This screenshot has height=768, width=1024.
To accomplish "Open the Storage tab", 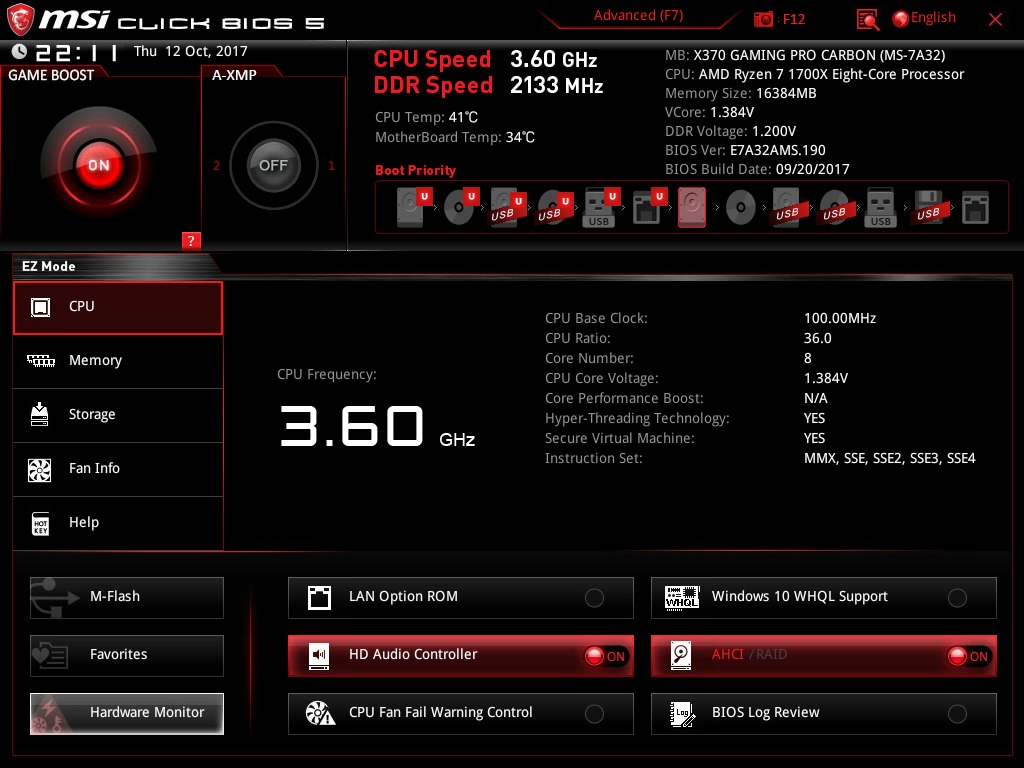I will pyautogui.click(x=118, y=415).
